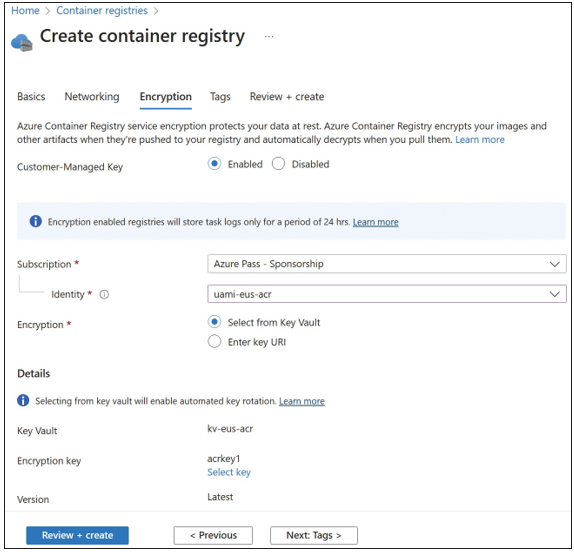The height and width of the screenshot is (552, 574).
Task: Click breadcrumb chevron after Container registries
Action: (x=156, y=11)
